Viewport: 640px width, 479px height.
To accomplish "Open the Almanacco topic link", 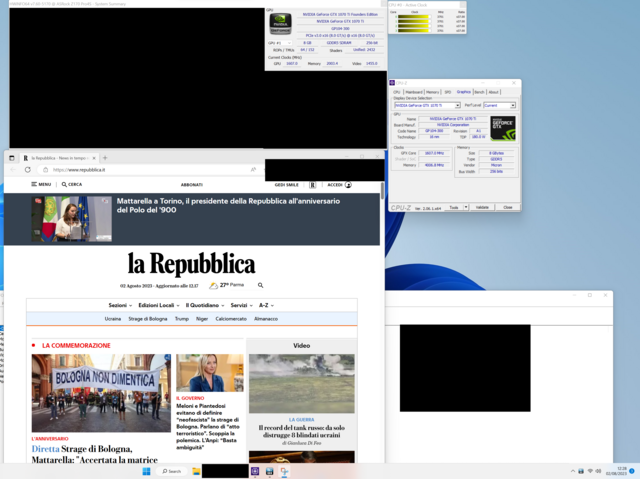I will (266, 319).
